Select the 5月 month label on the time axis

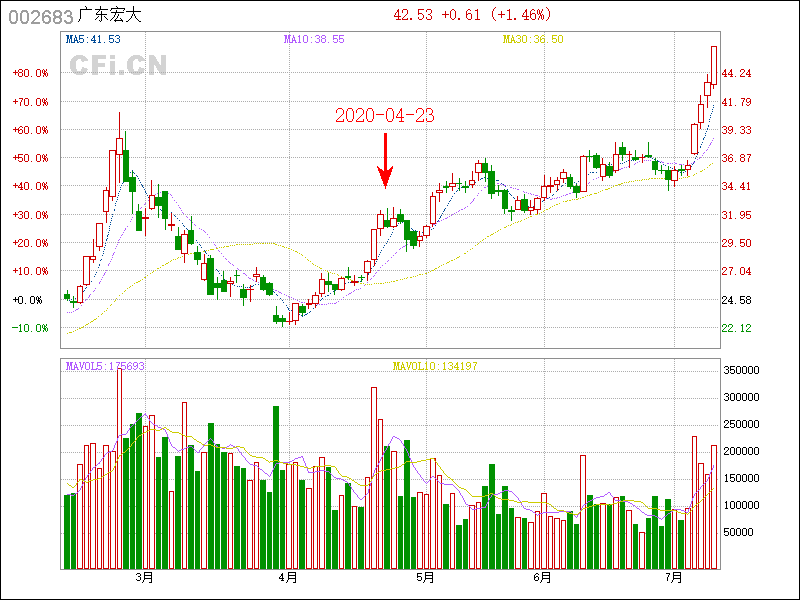coord(425,578)
